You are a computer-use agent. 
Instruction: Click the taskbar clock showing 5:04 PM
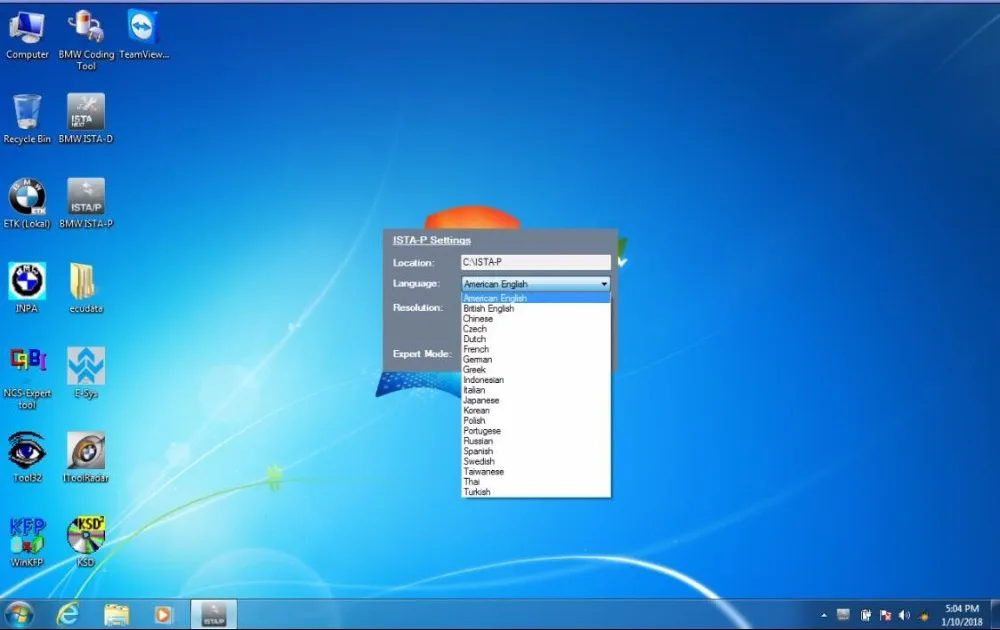[x=962, y=615]
